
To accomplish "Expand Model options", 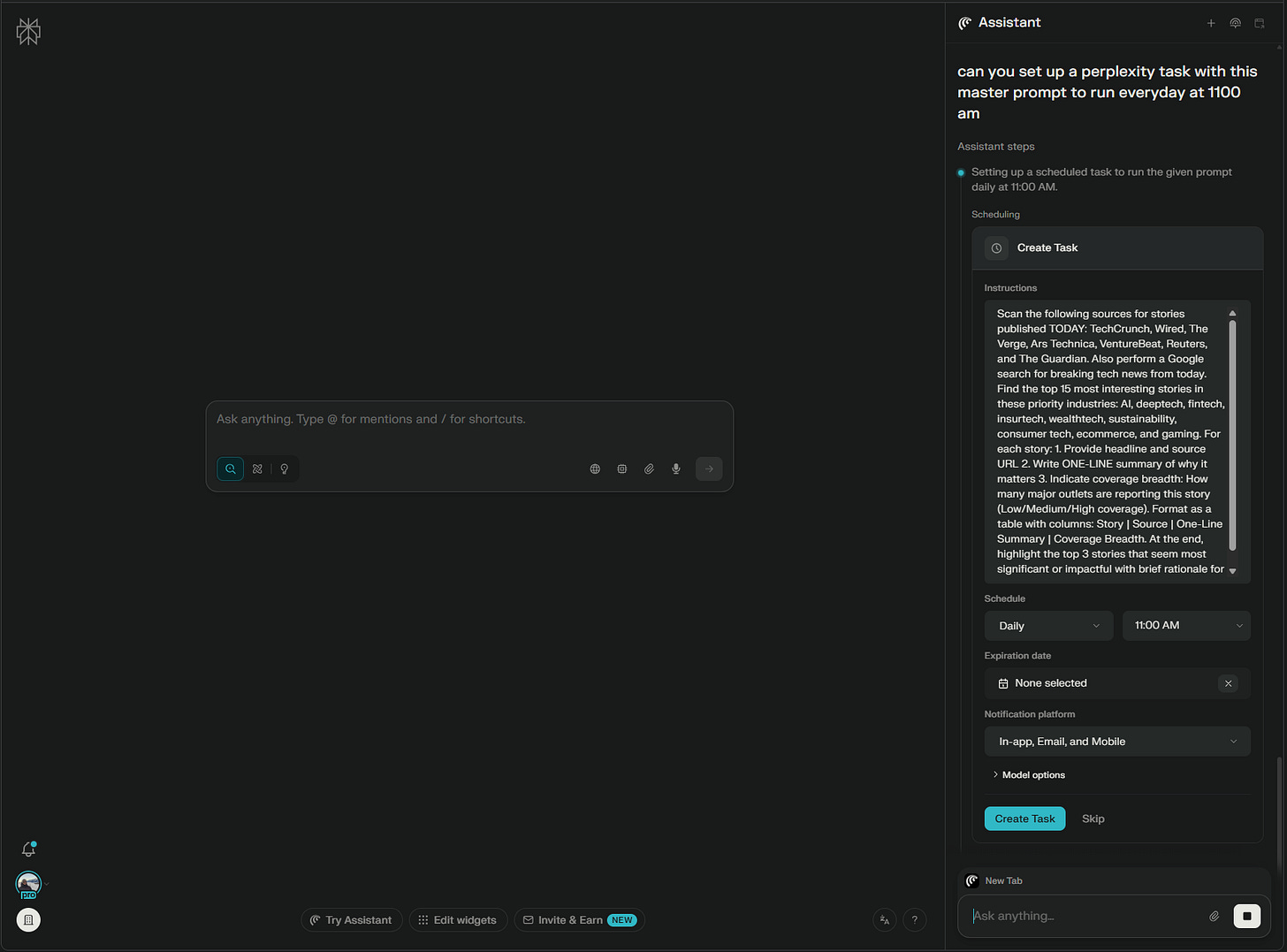I will coord(1029,775).
